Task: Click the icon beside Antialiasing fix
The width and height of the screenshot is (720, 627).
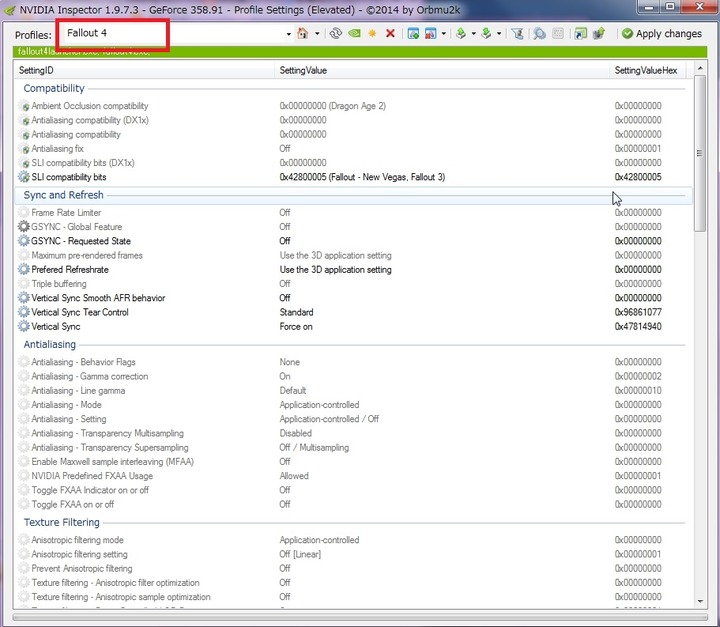Action: (23, 148)
